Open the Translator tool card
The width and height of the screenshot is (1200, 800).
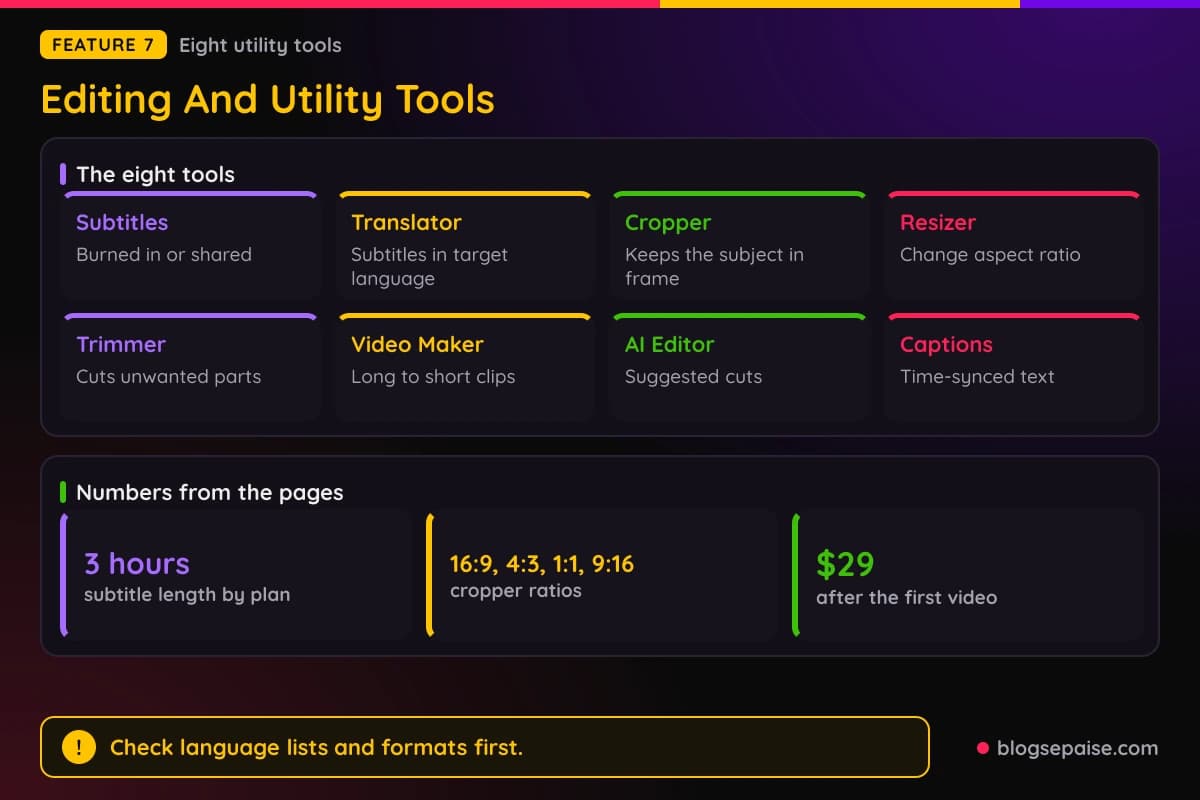[465, 245]
